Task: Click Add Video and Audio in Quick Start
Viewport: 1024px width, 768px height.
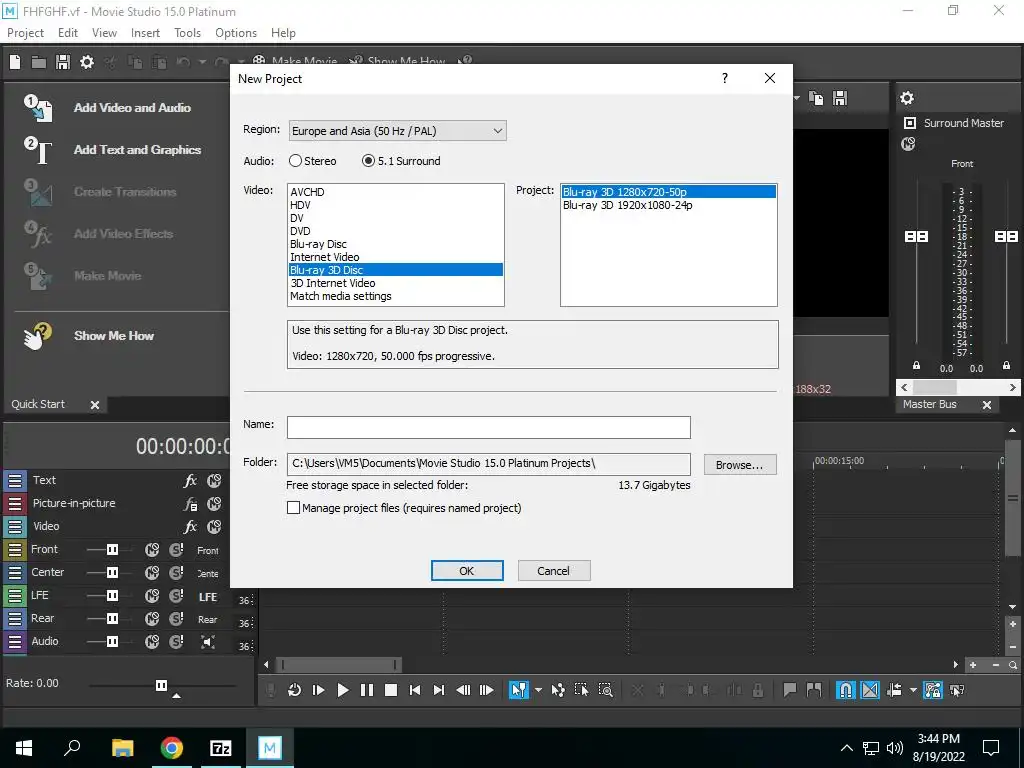Action: [132, 108]
